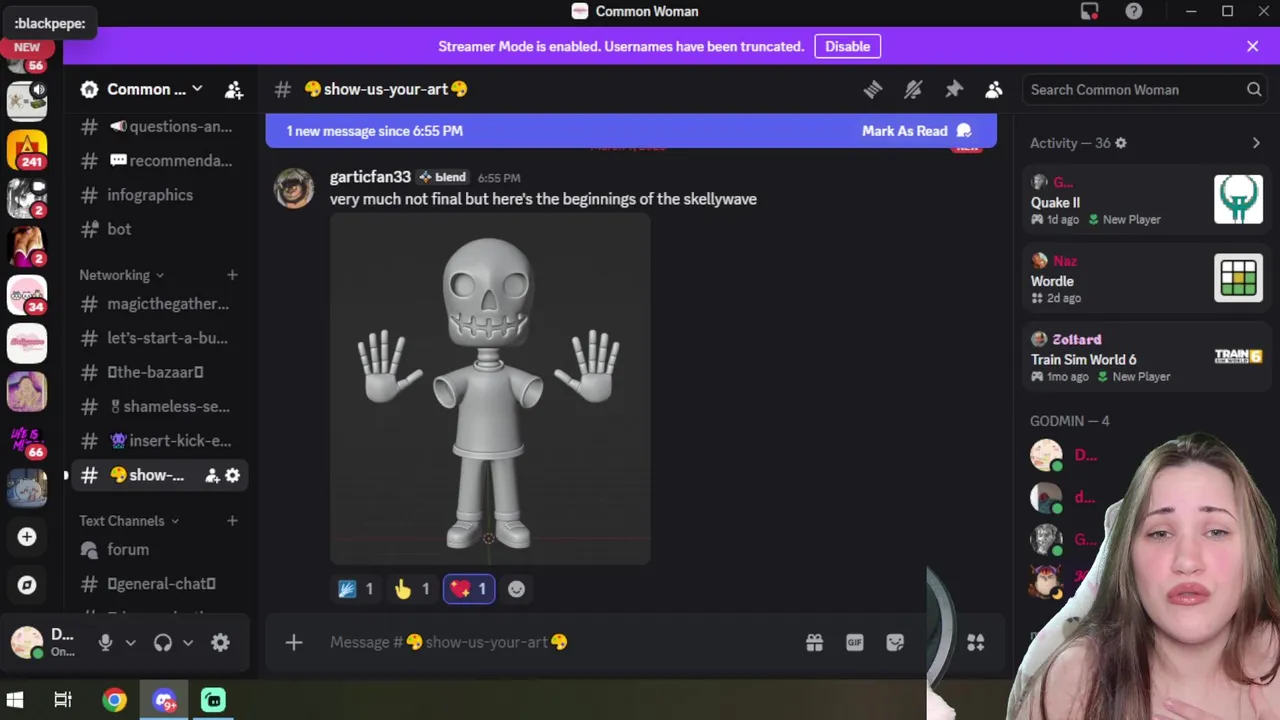Open the forum channel
1280x720 pixels.
[160, 549]
